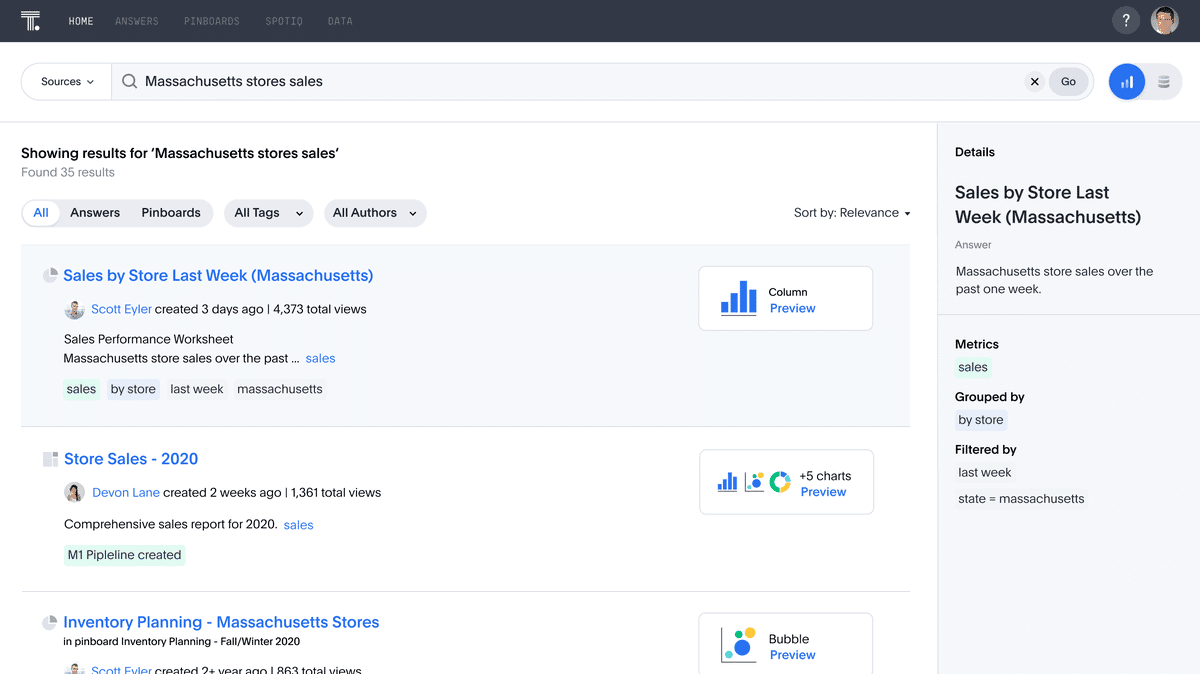Click Details panel title Sales by Store Last Week

click(1048, 205)
